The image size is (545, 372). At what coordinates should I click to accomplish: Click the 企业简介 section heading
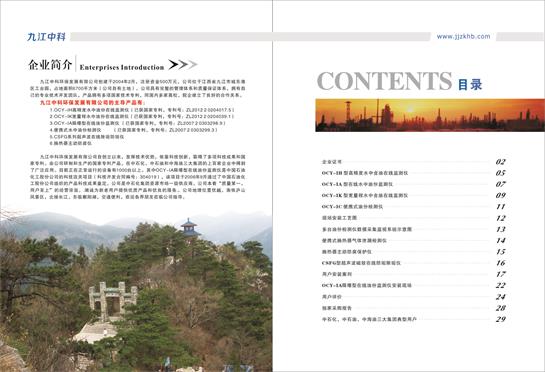tap(50, 65)
